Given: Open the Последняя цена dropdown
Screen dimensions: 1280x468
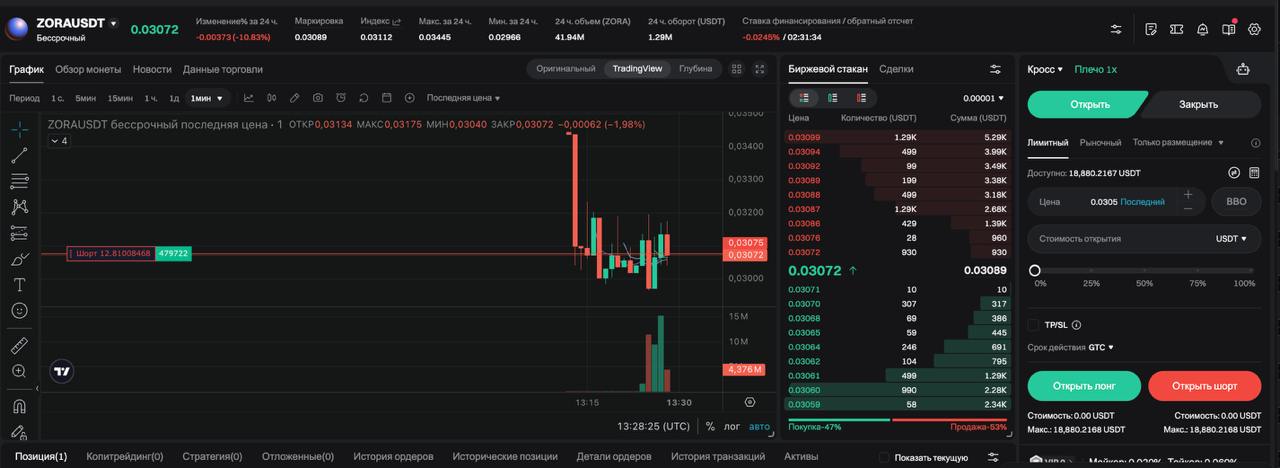Looking at the screenshot, I should [463, 98].
